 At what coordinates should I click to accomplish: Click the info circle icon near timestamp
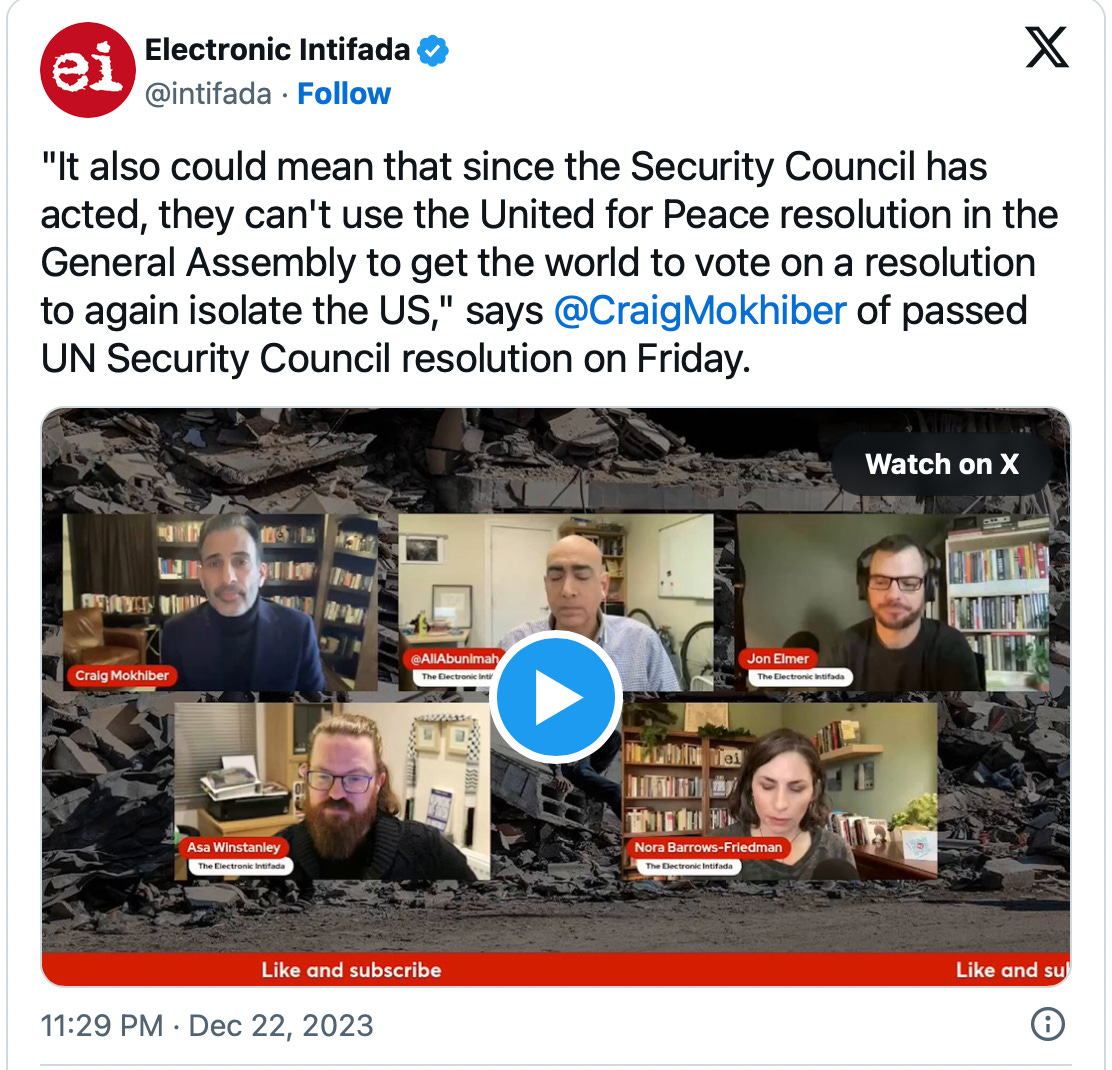pos(1047,1025)
